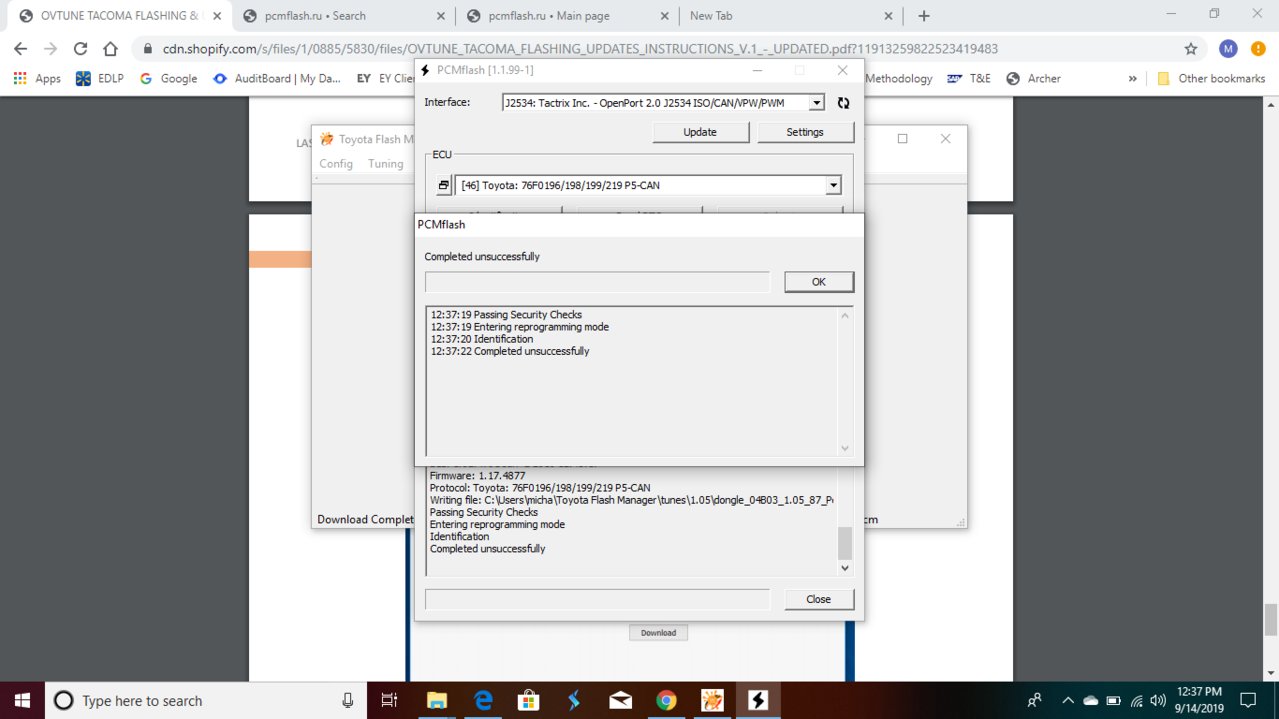The height and width of the screenshot is (719, 1279).
Task: Open the Config menu in Toyota Flash Manager
Action: tap(336, 164)
